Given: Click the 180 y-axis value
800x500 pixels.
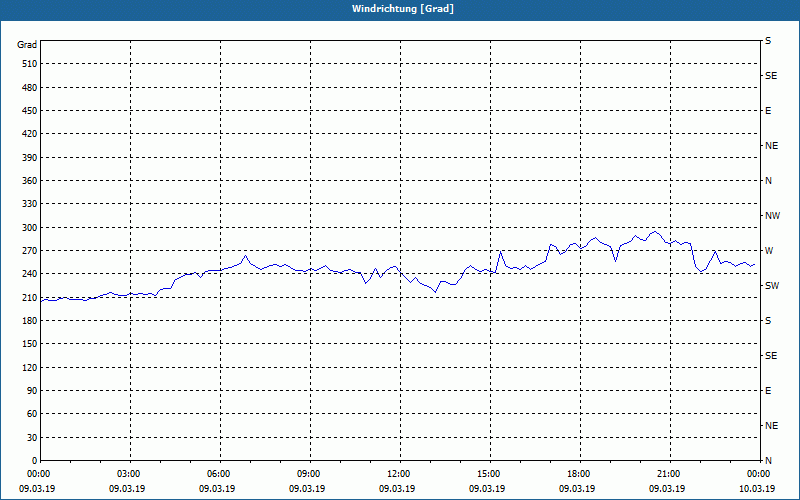Looking at the screenshot, I should [30, 321].
